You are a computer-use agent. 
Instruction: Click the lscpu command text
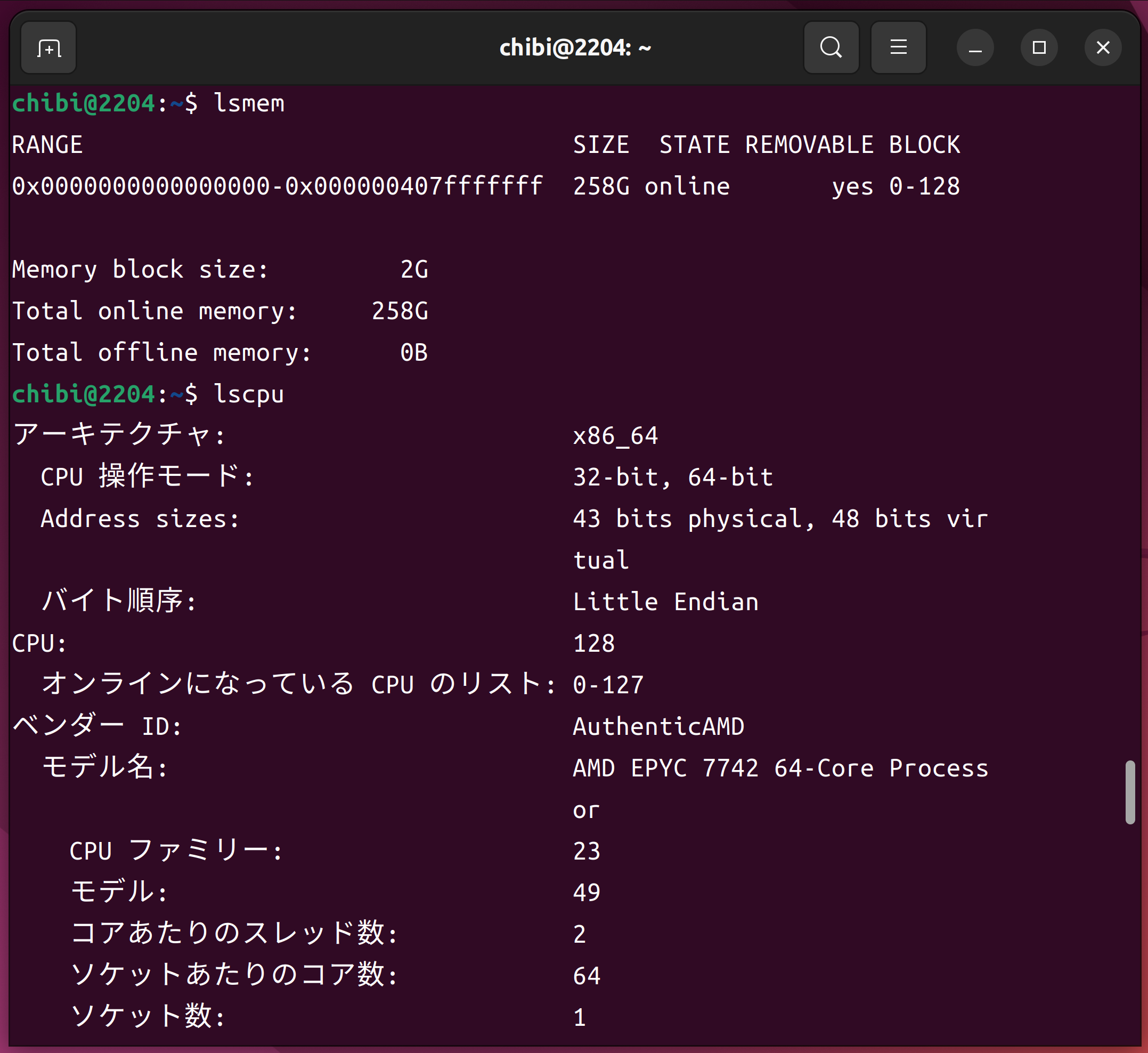point(248,394)
